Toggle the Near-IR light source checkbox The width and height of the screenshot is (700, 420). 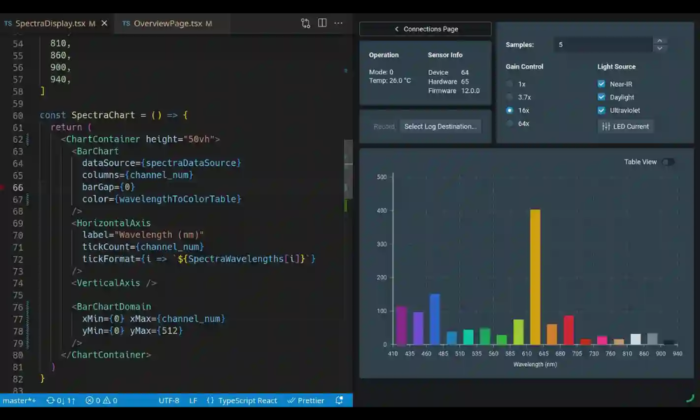(x=601, y=84)
